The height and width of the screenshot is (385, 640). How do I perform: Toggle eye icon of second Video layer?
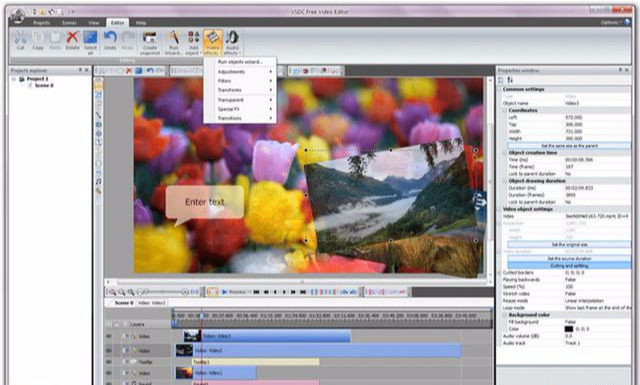tap(109, 350)
